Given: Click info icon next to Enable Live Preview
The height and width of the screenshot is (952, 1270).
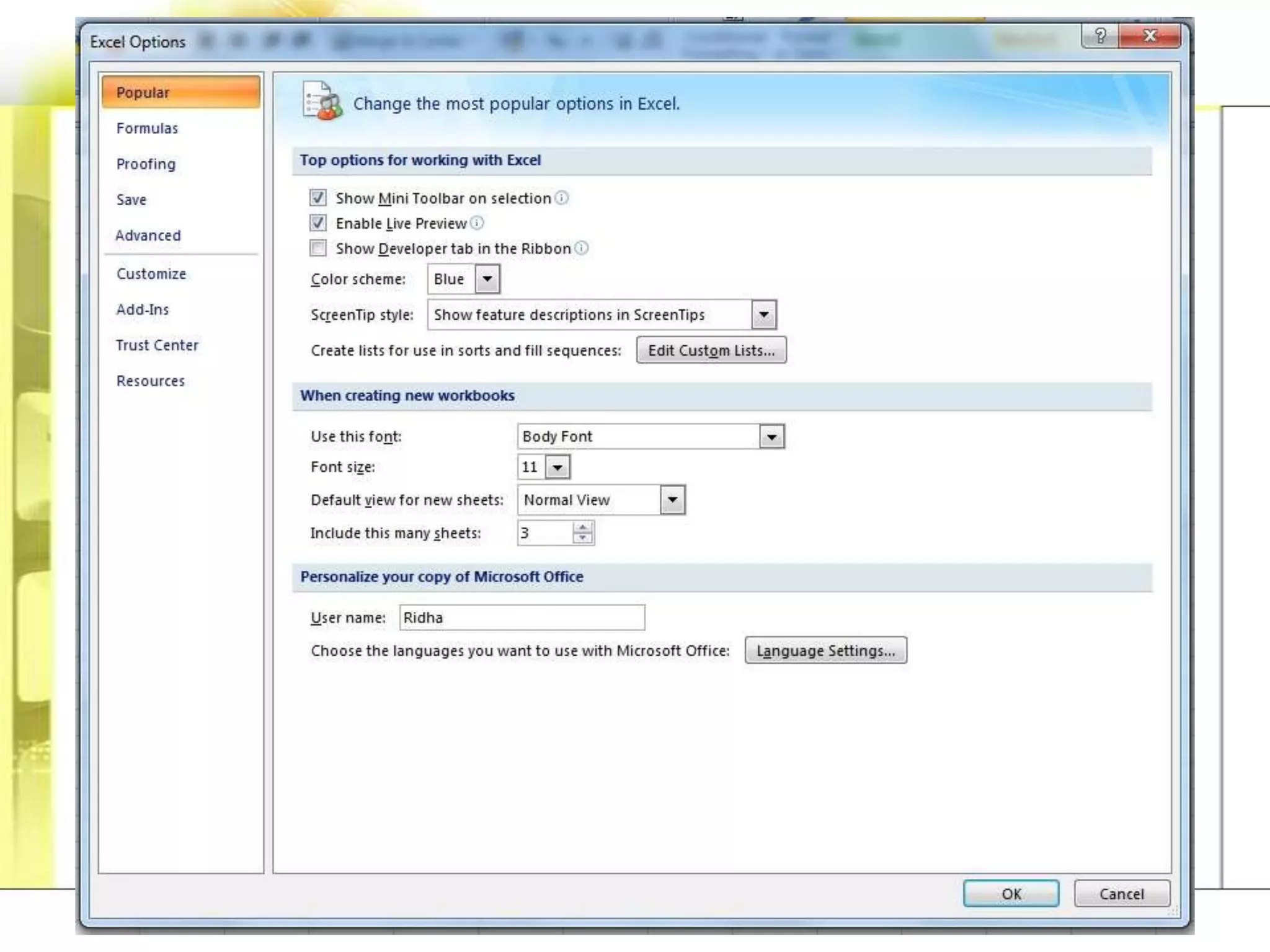Looking at the screenshot, I should (477, 223).
